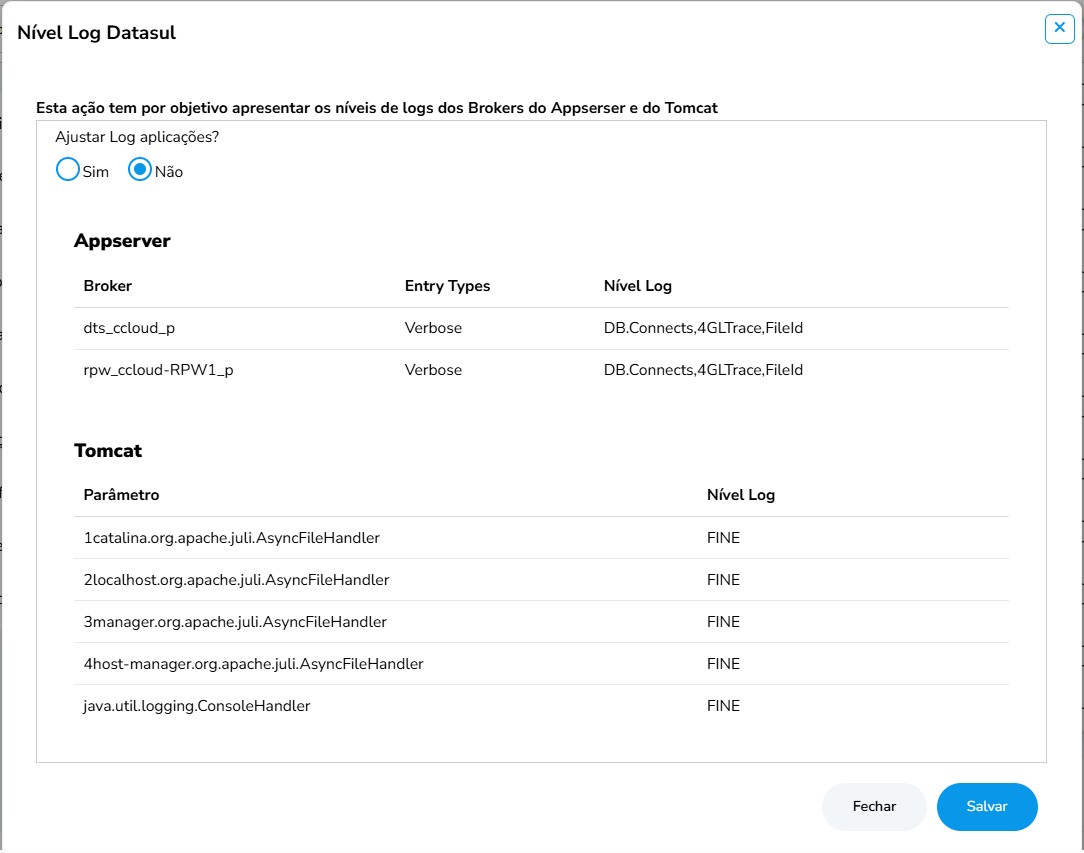Image resolution: width=1084 pixels, height=853 pixels.
Task: Click DB.Connects log level of rpw_ccloud-RPW1_p
Action: pyautogui.click(x=703, y=371)
